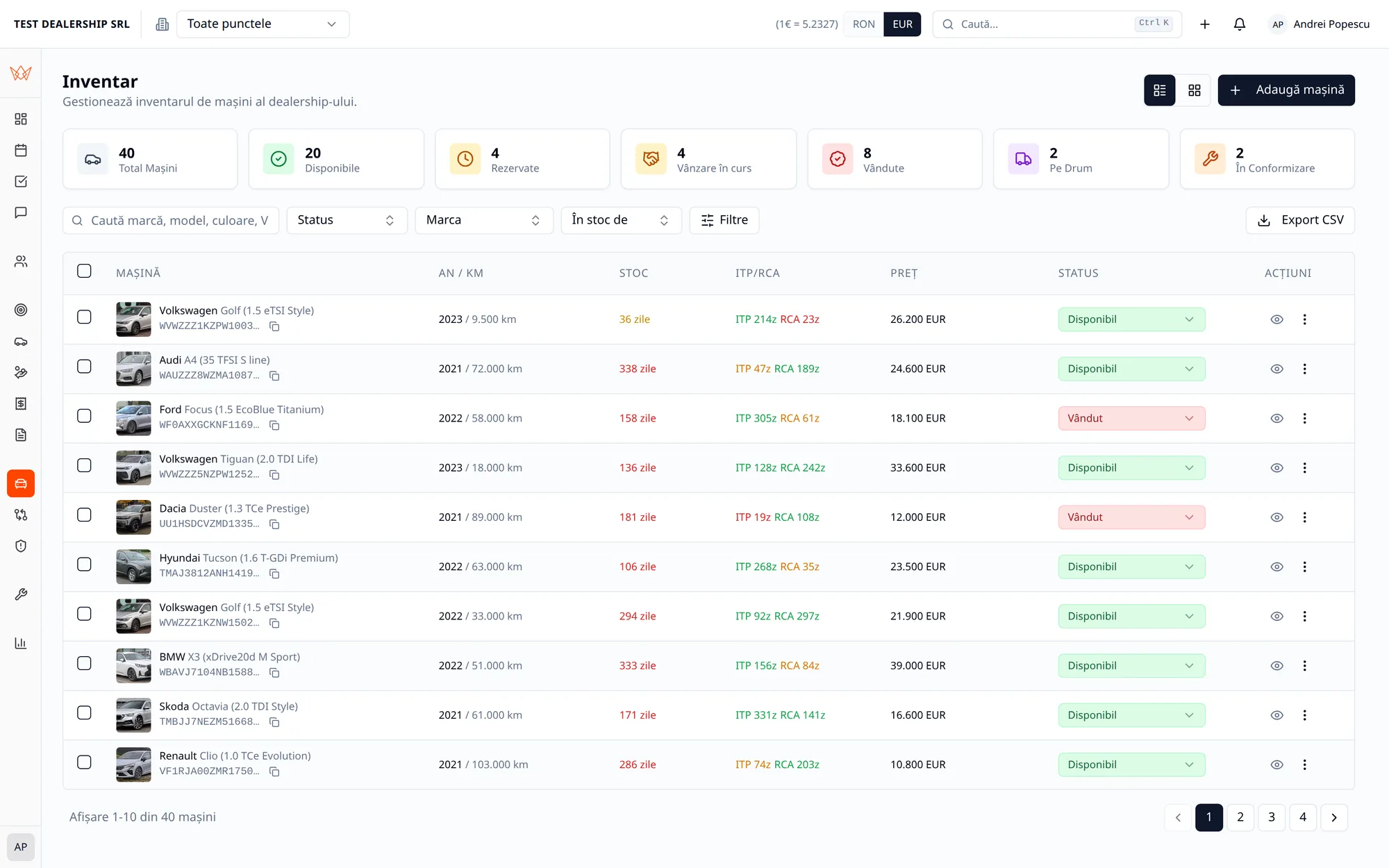Open the calendar icon in sidebar

(21, 150)
